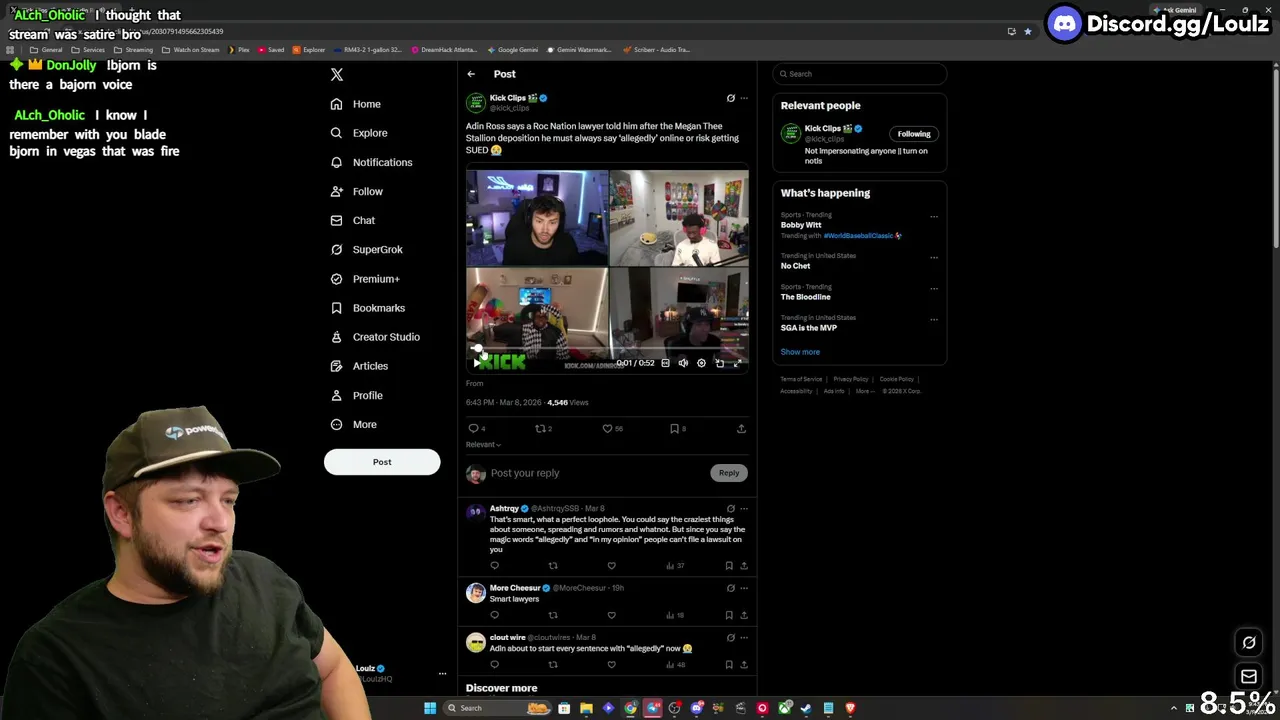Screen dimensions: 1280x720
Task: Like clout wire's reply
Action: pyautogui.click(x=611, y=664)
